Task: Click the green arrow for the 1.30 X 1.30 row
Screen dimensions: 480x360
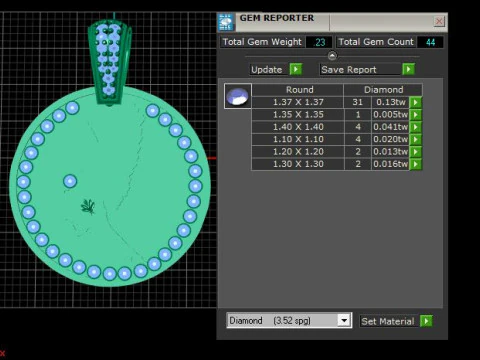Action: pos(416,164)
